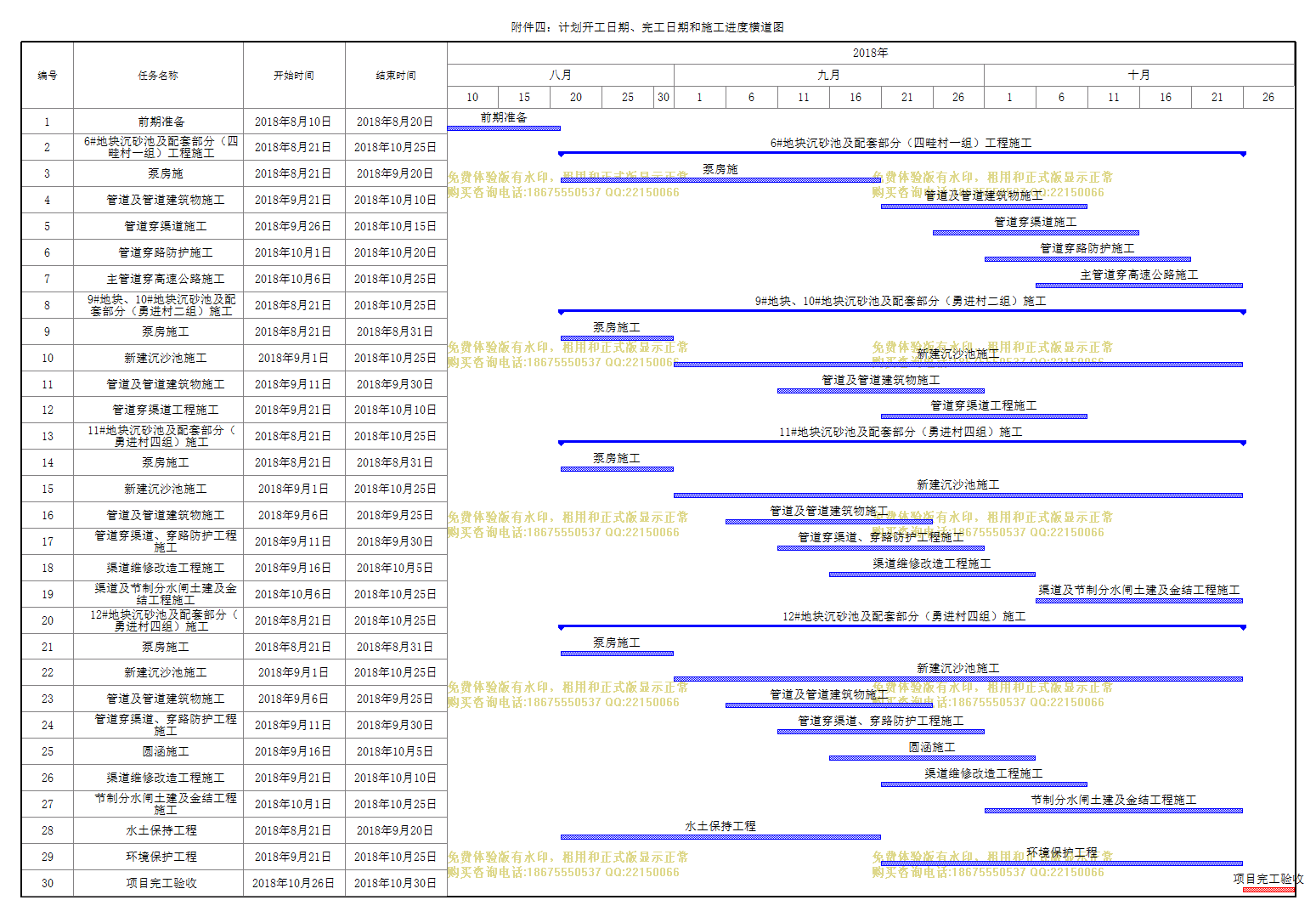Screen dimensions: 1316x917
Task: Click the red '项目完工验收' Gantt bar
Action: click(1268, 890)
